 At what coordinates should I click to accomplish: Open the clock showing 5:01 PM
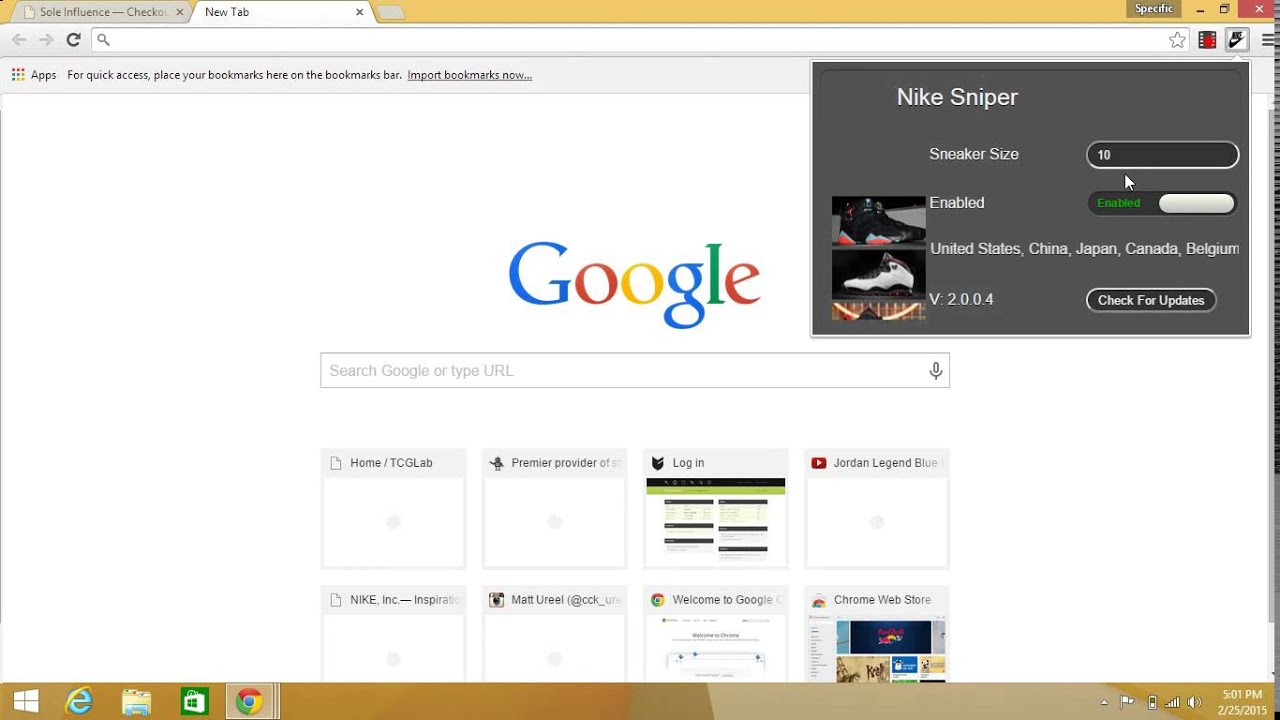click(1242, 702)
